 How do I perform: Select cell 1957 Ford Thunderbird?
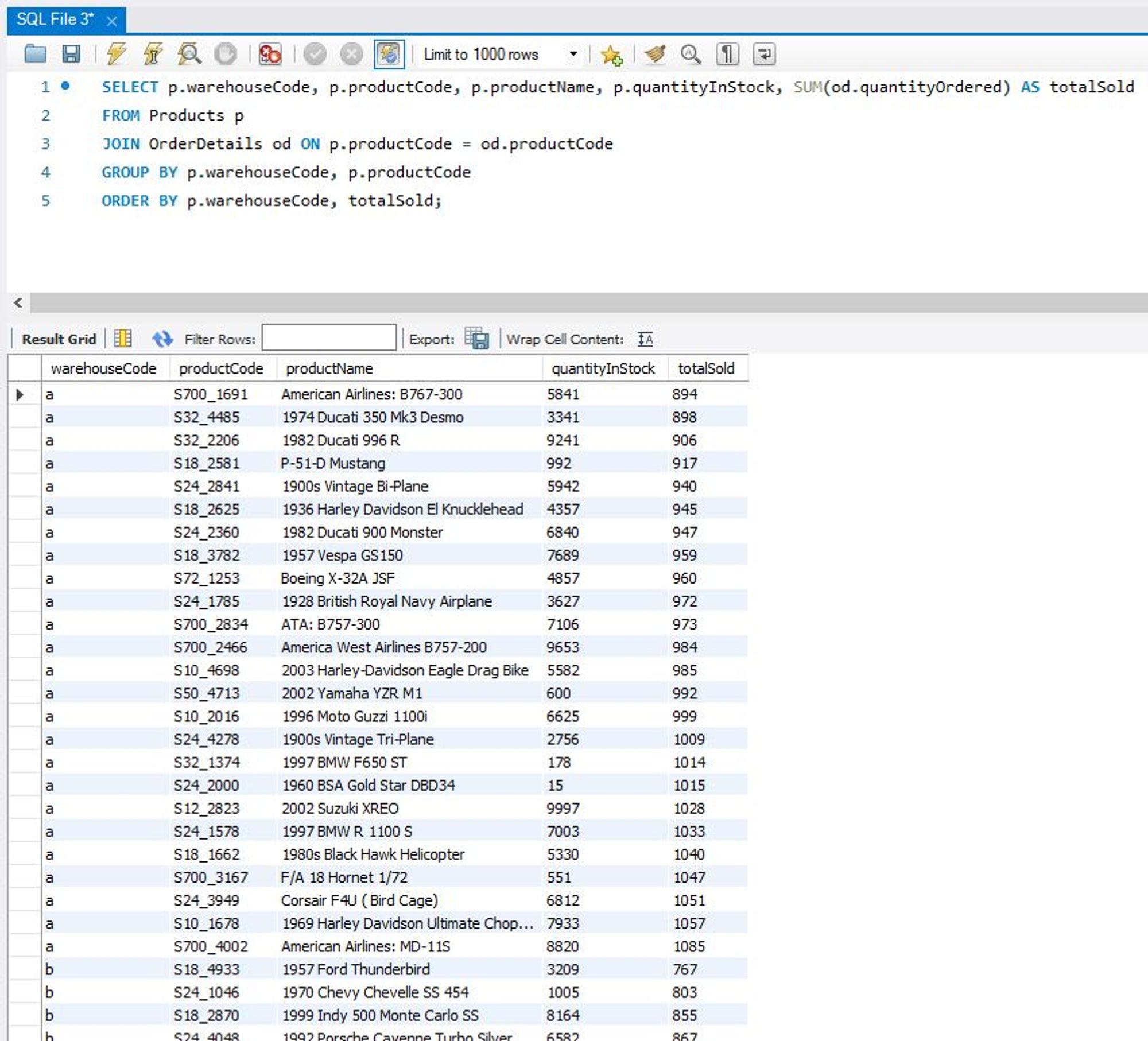[409, 969]
